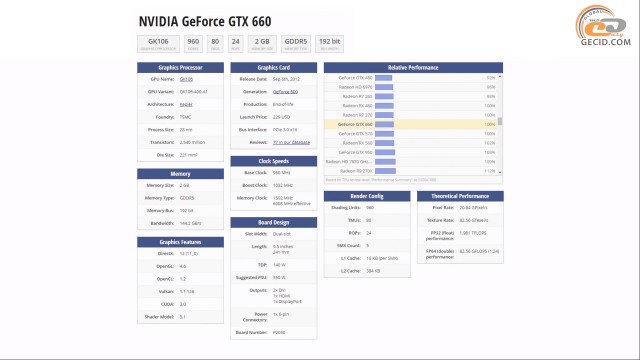The height and width of the screenshot is (360, 640).
Task: Click the '1x 6-pin' power connectors value
Action: [x=281, y=314]
